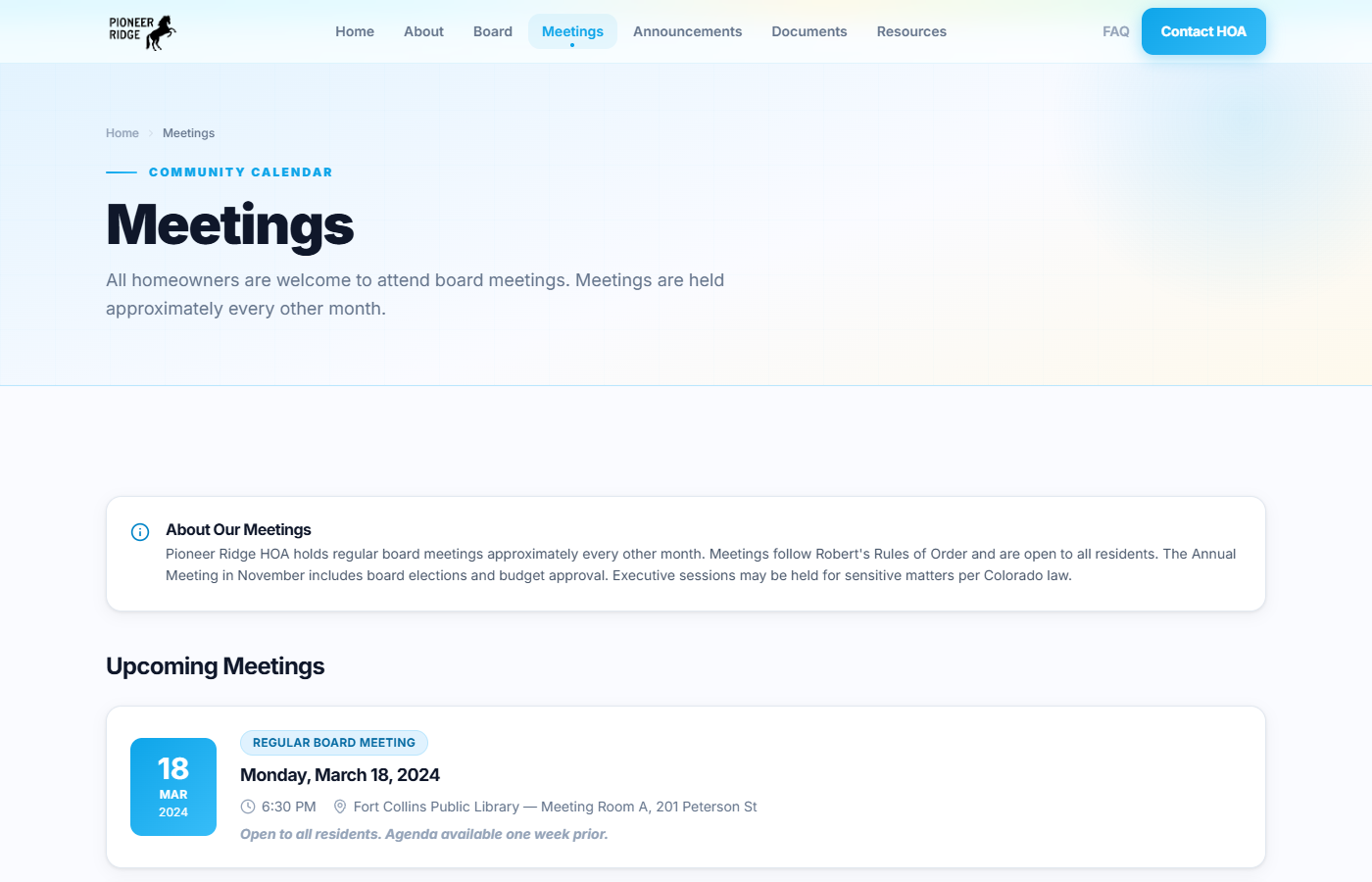Click the large Meetings page title

click(x=229, y=225)
